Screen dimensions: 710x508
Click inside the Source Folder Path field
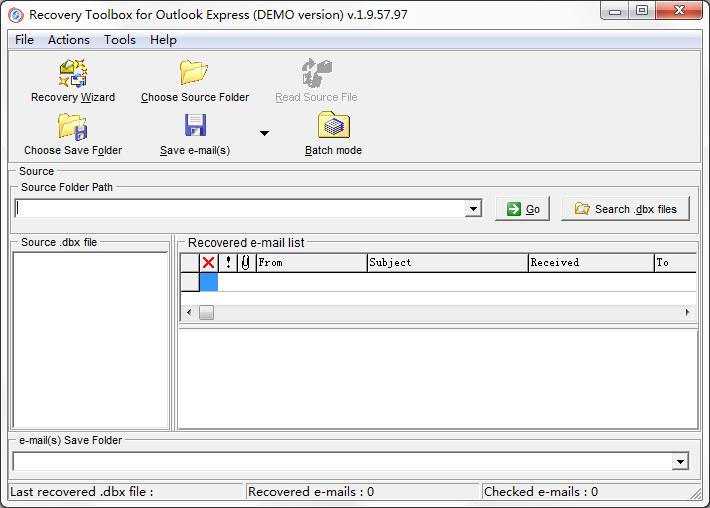coord(240,209)
